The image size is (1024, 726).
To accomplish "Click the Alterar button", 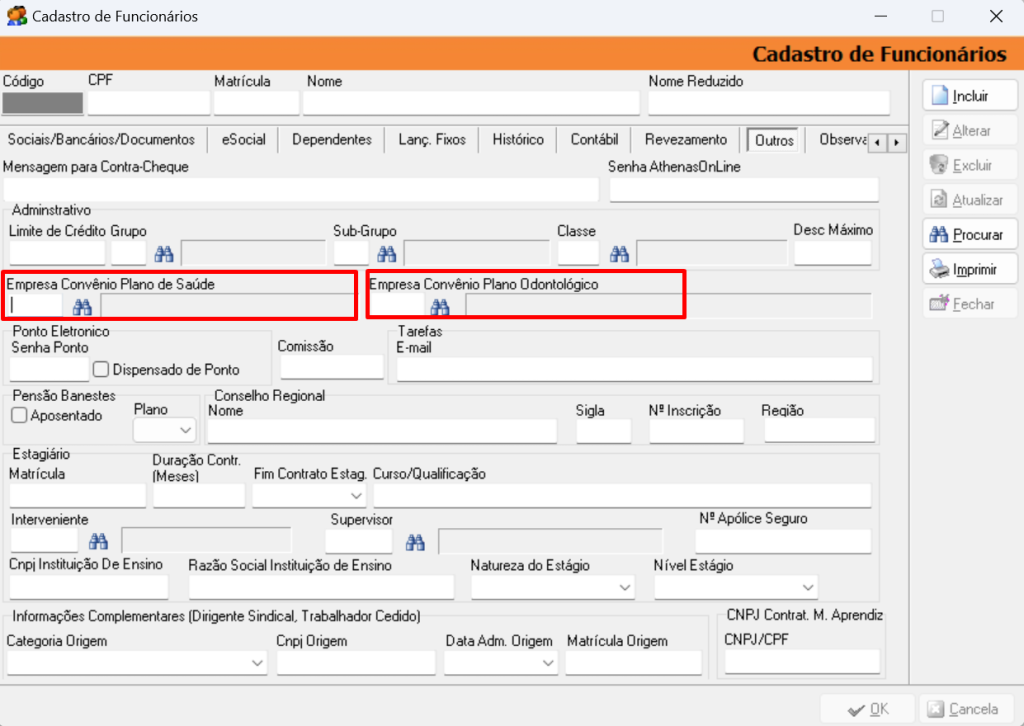I will [x=970, y=130].
